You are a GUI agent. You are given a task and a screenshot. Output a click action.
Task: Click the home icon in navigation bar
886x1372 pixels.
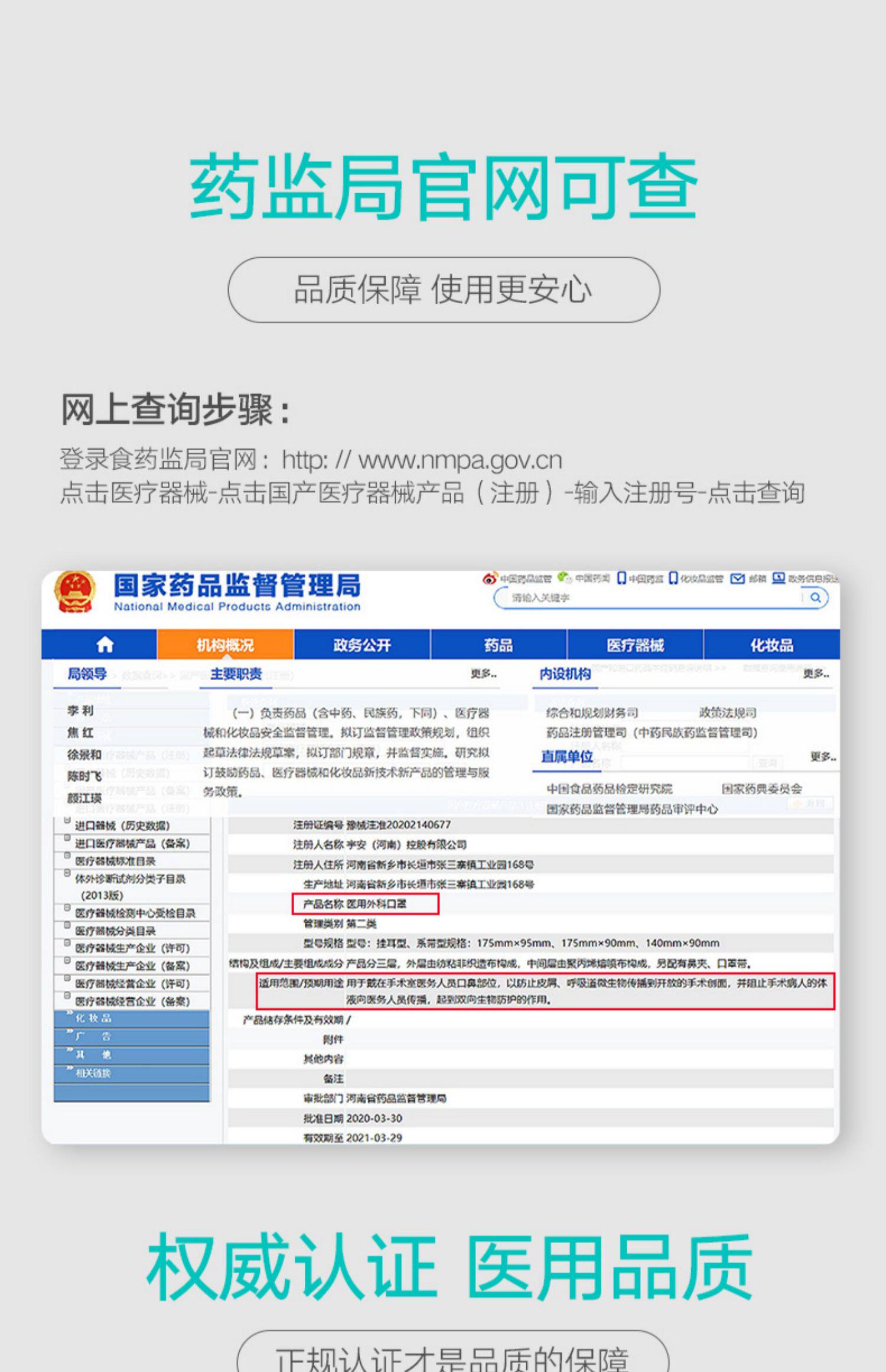point(105,644)
